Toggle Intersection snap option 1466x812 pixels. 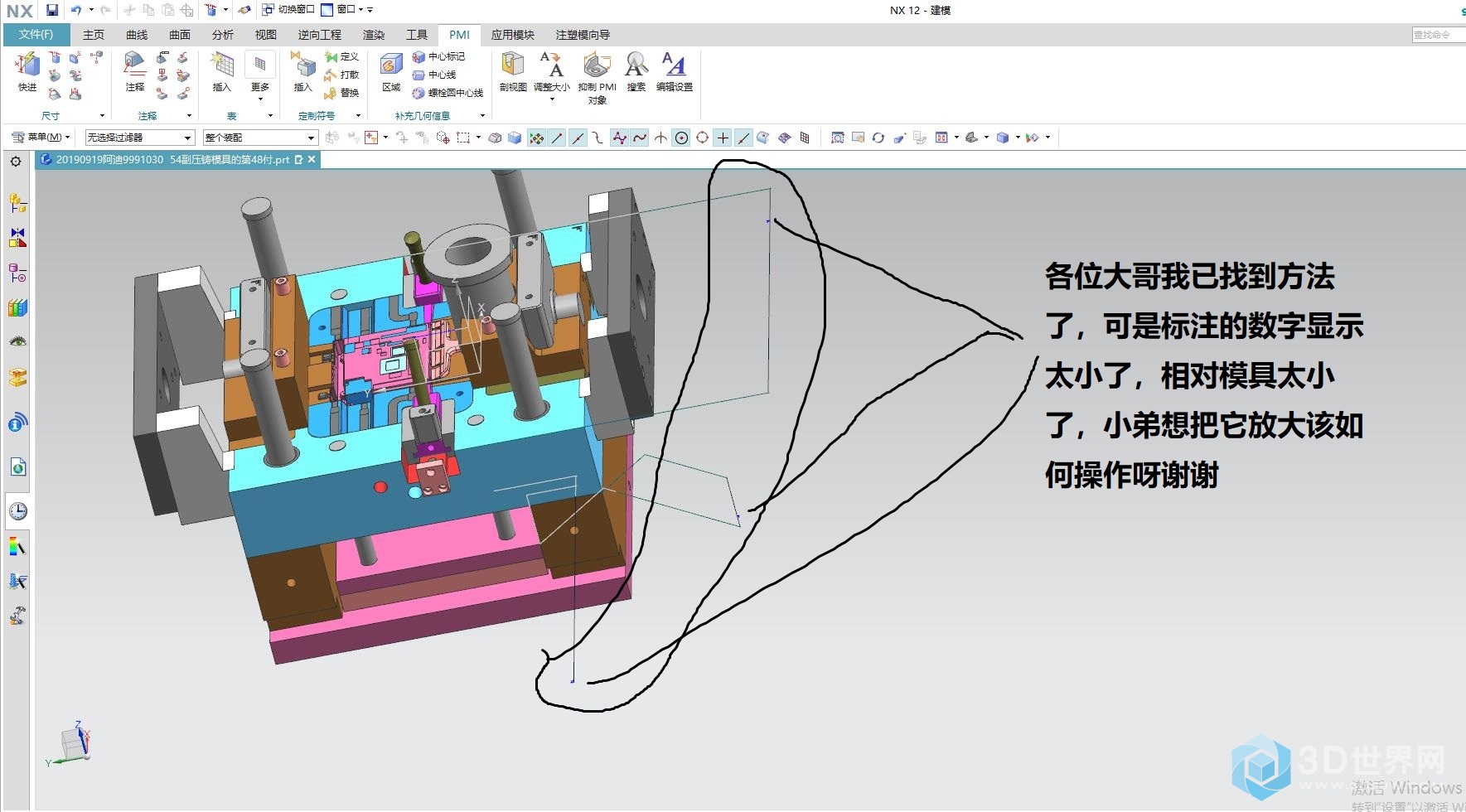[660, 138]
